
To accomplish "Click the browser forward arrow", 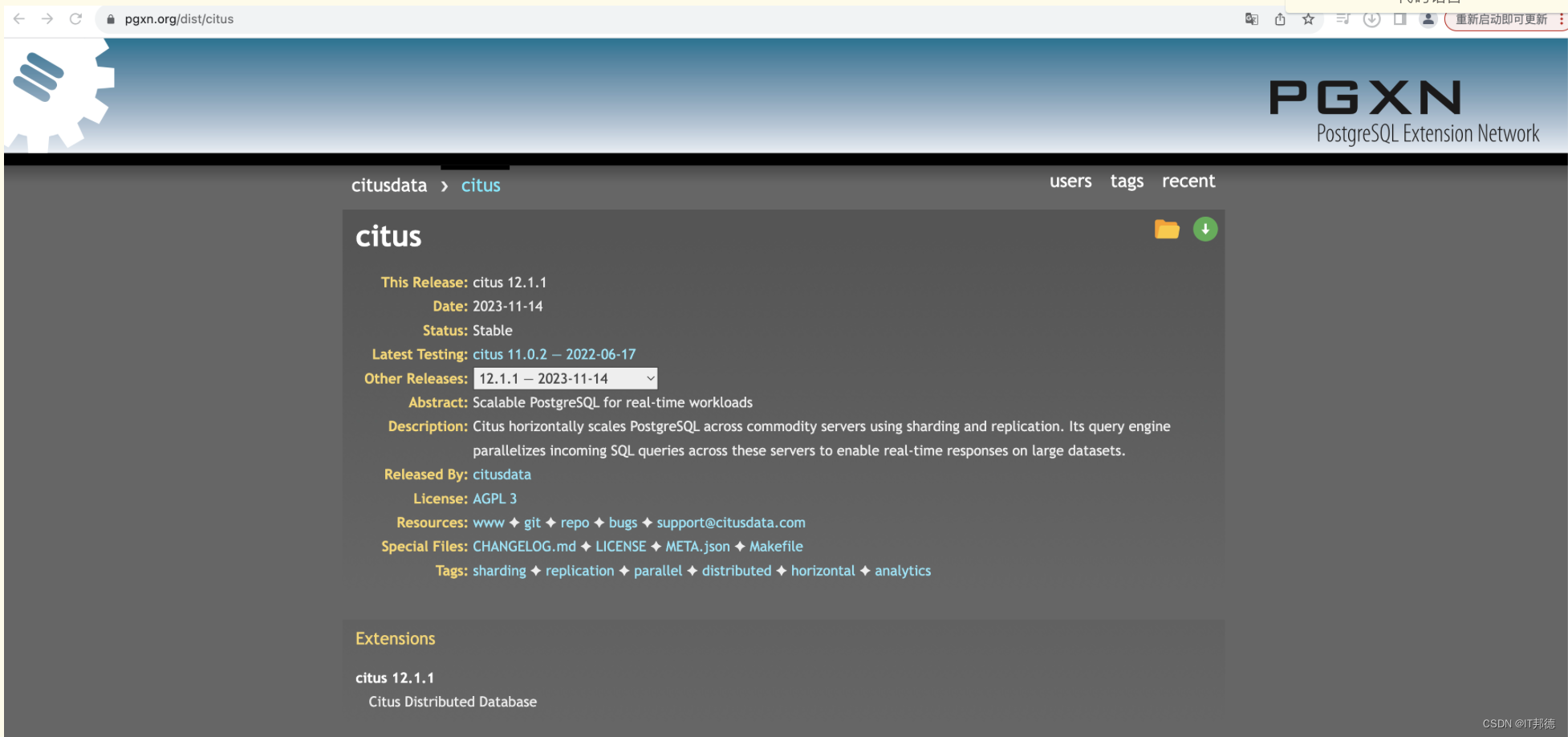I will click(x=47, y=18).
